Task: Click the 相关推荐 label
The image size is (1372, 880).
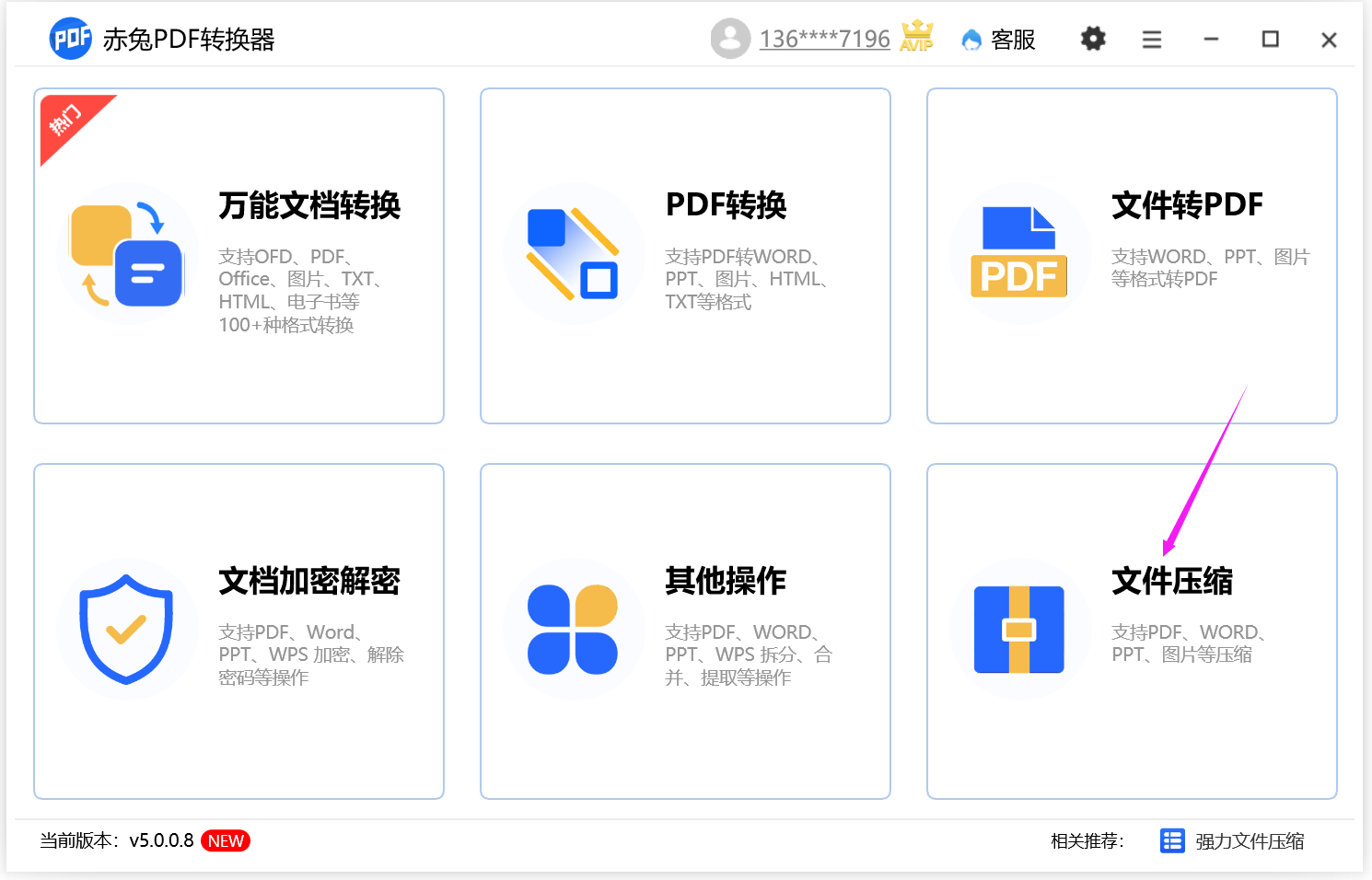Action: pos(1087,841)
